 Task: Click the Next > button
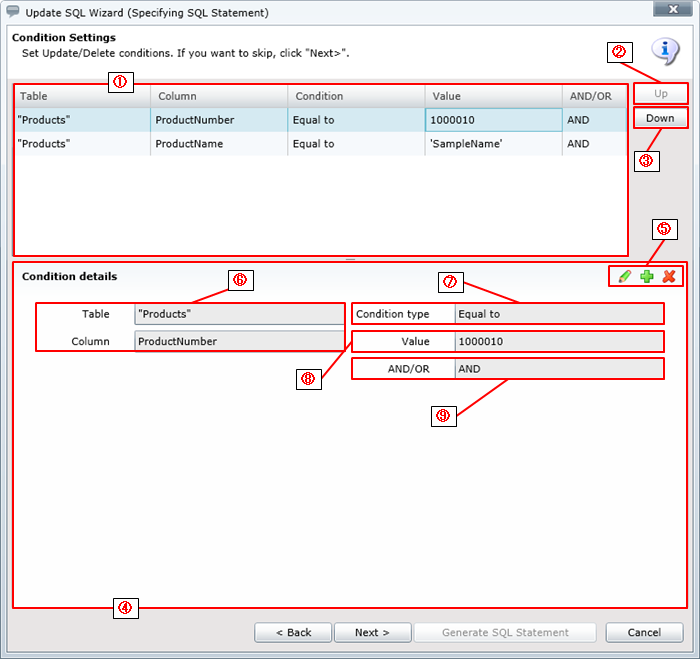tap(371, 632)
